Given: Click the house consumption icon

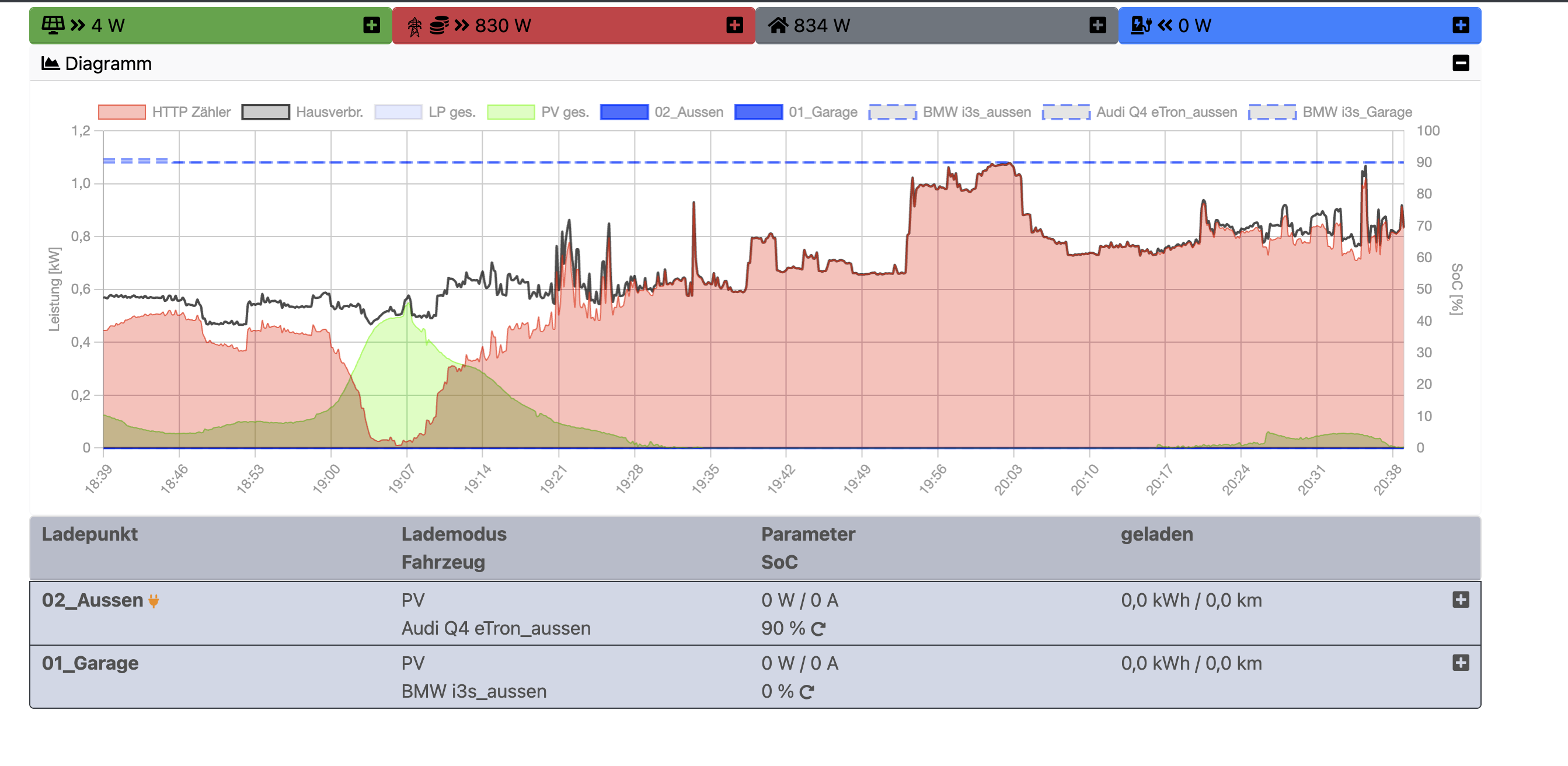Looking at the screenshot, I should (x=778, y=25).
